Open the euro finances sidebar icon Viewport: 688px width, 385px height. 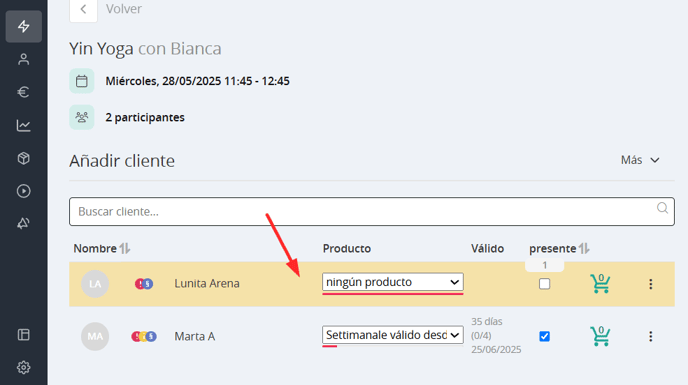point(24,92)
